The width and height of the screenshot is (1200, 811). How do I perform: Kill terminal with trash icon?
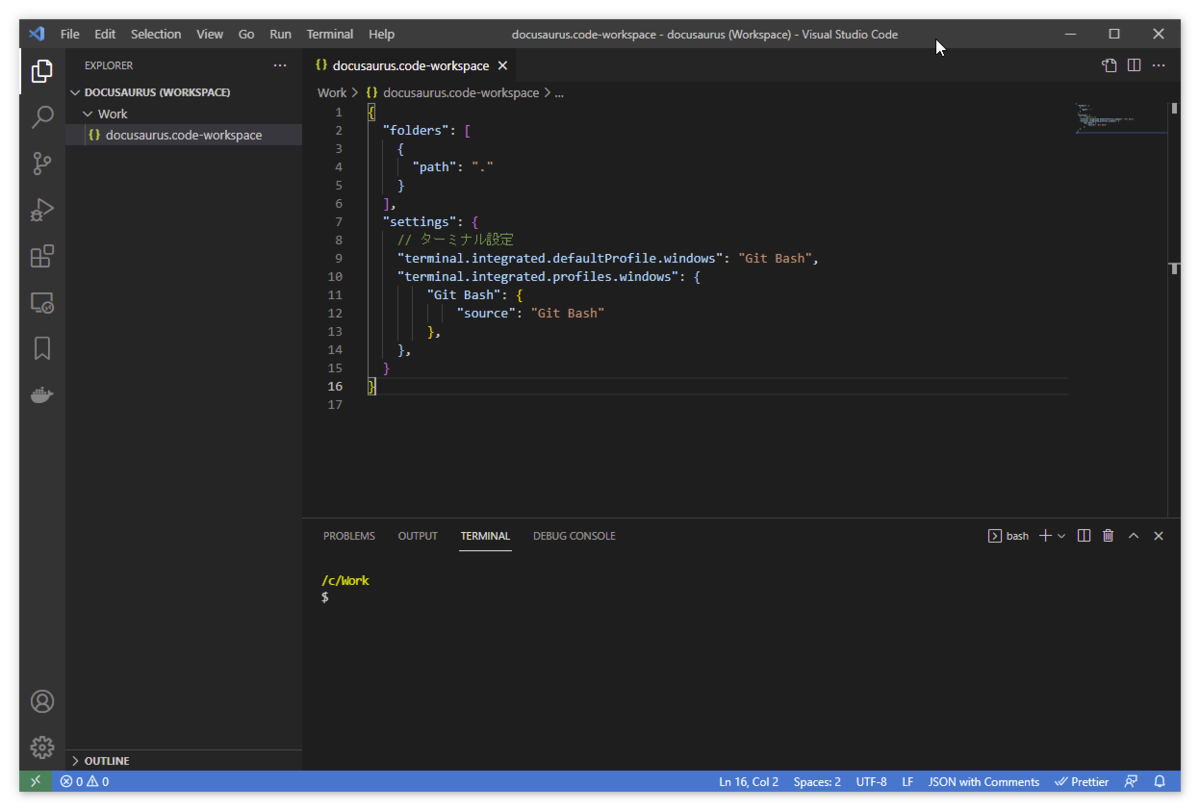point(1108,536)
